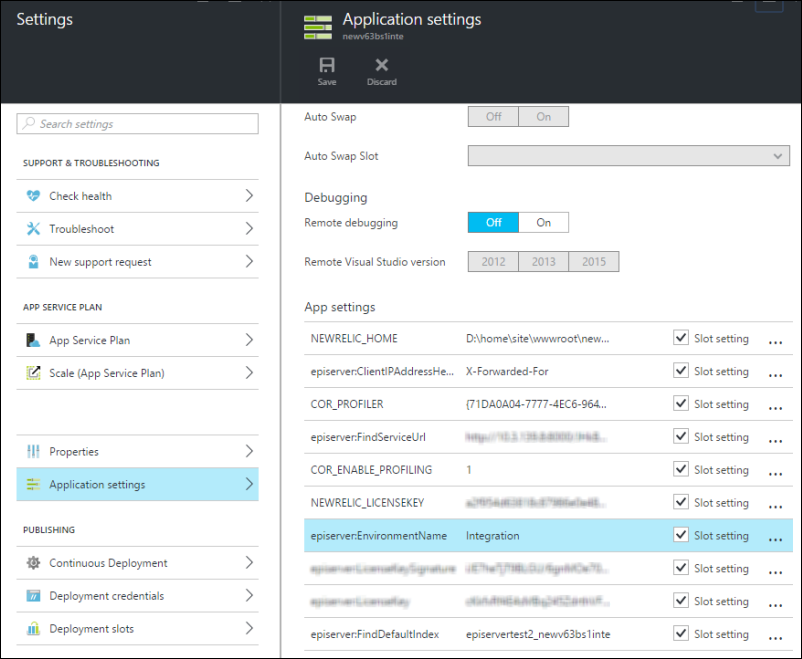Click the Scale (App Service Plan) icon
Screen dimensions: 802x659
click(x=33, y=373)
